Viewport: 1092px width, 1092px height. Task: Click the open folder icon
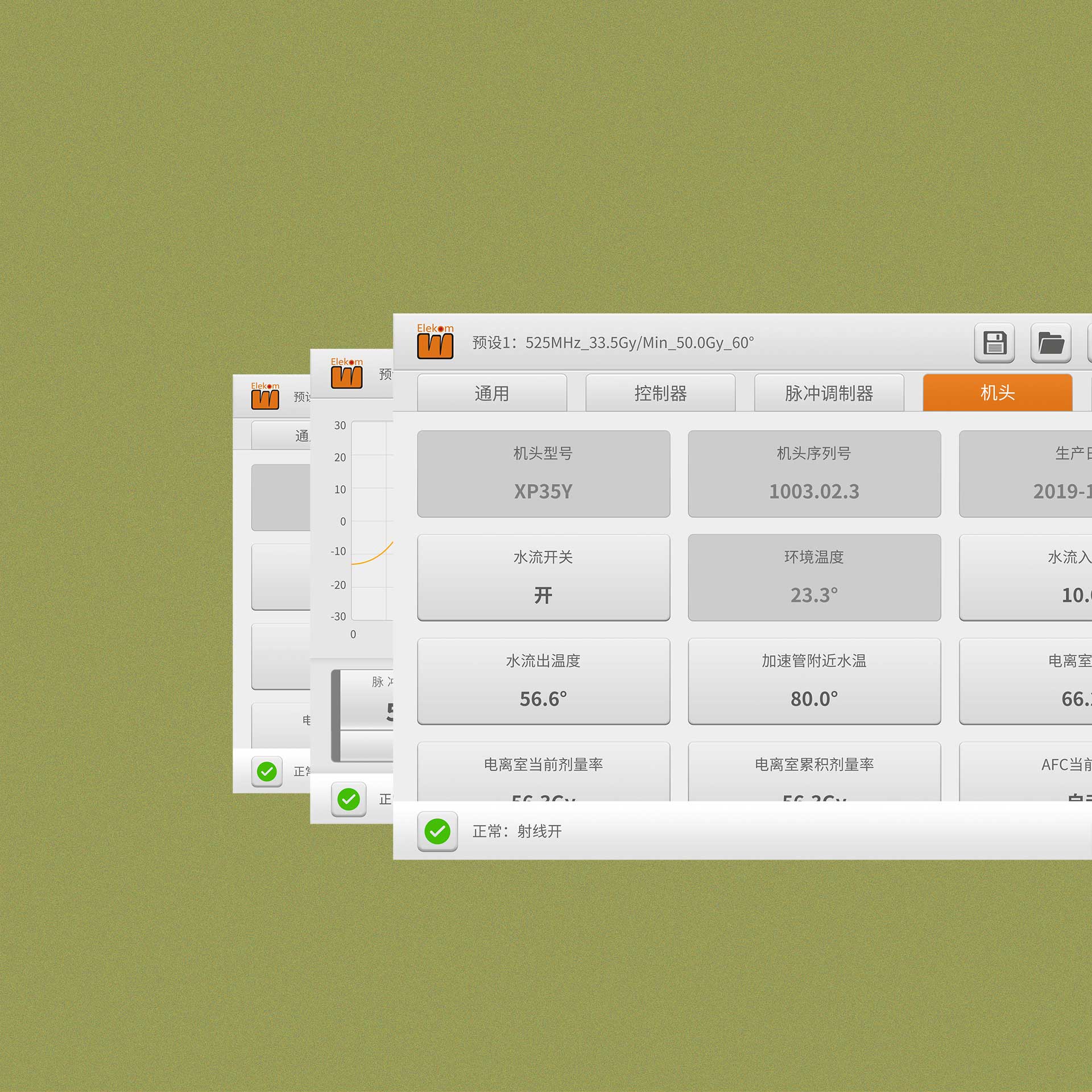pyautogui.click(x=1050, y=343)
